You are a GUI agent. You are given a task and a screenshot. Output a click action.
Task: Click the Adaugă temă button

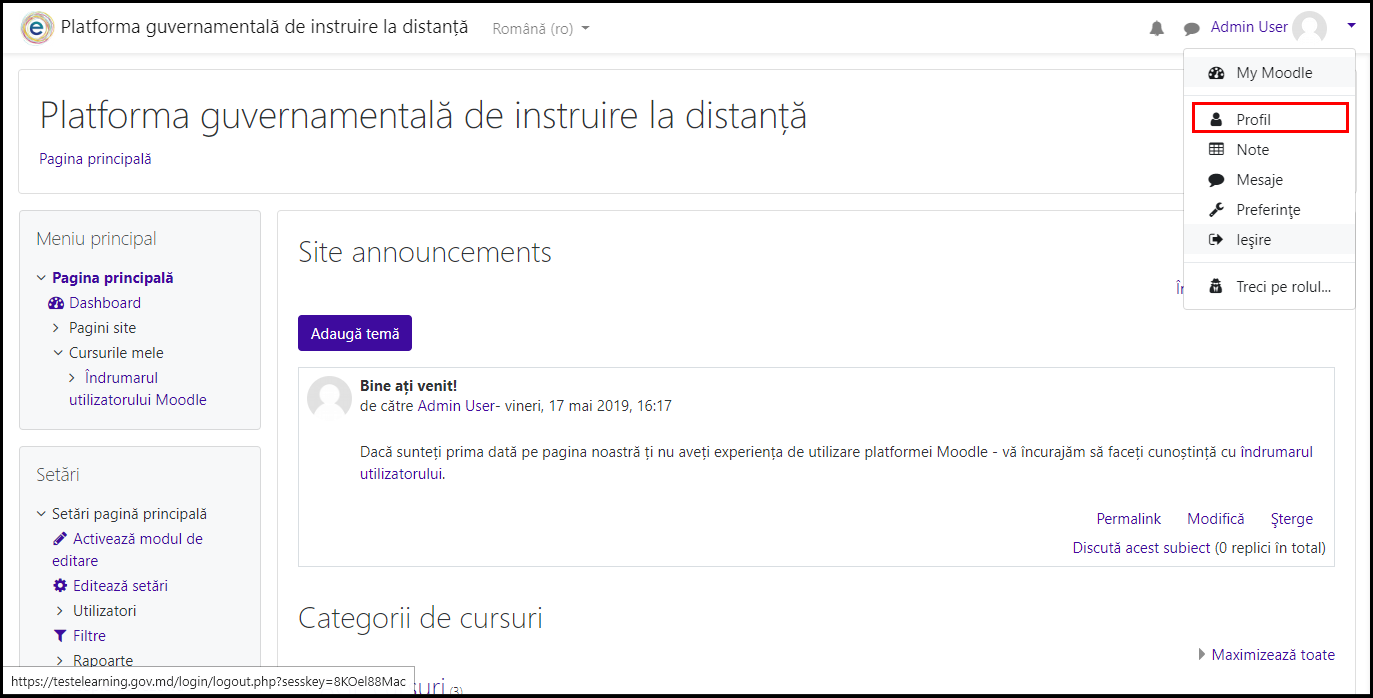pyautogui.click(x=355, y=334)
